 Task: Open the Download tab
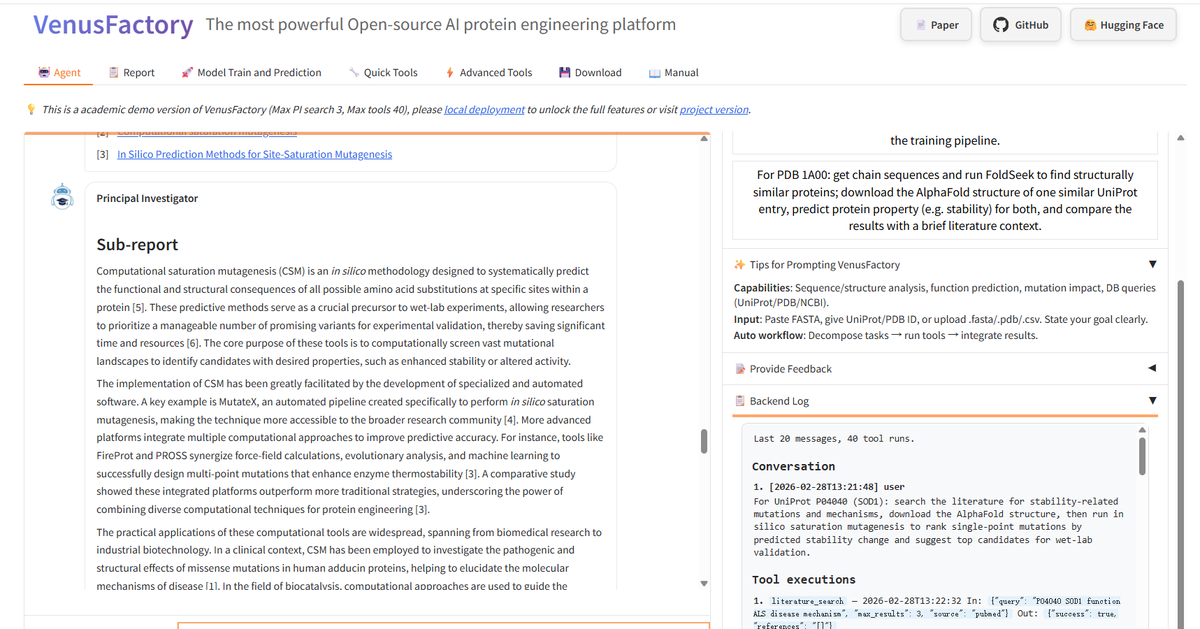coord(590,73)
